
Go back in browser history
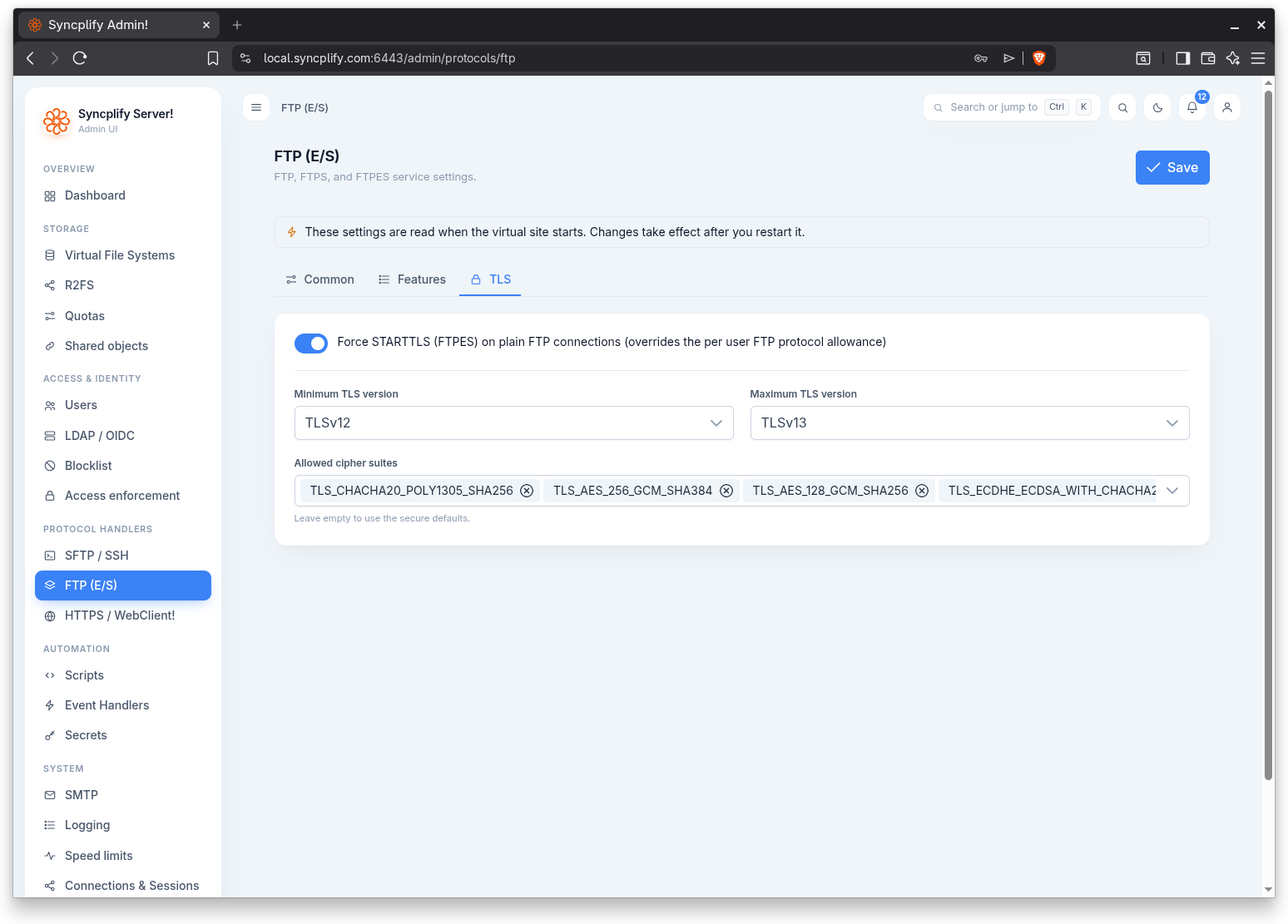(31, 58)
